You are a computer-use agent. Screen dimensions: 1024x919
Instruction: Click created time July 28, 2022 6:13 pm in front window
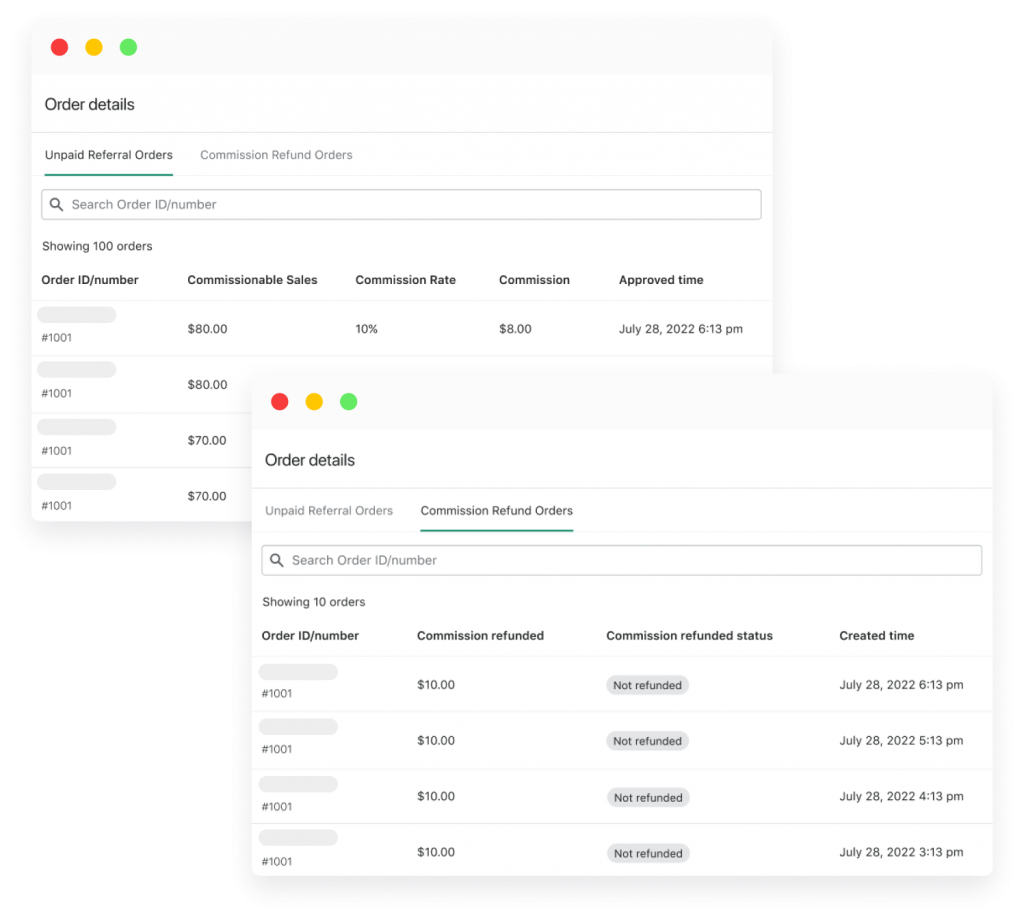coord(901,685)
